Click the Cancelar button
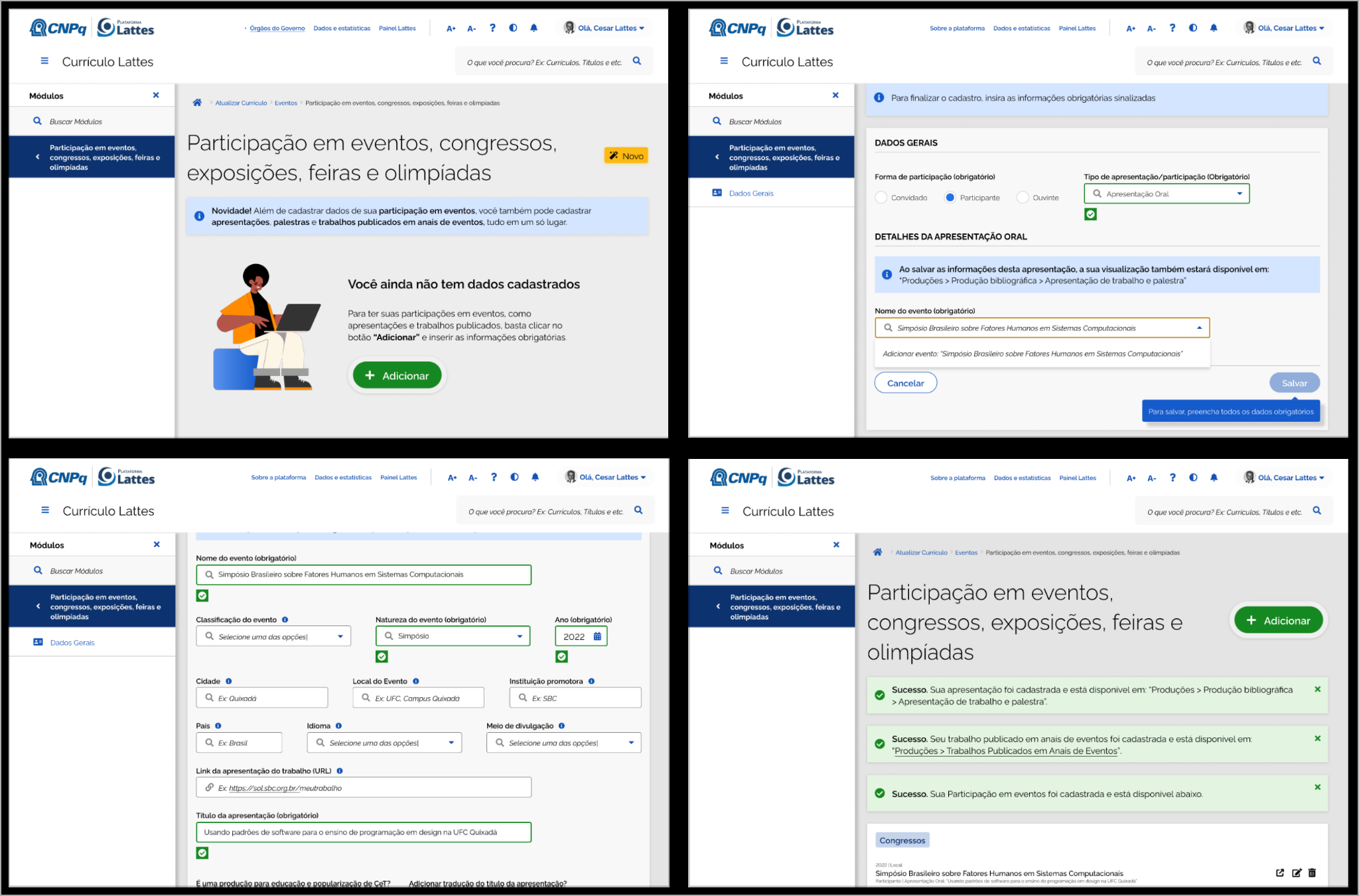Viewport: 1359px width, 896px height. pos(905,383)
